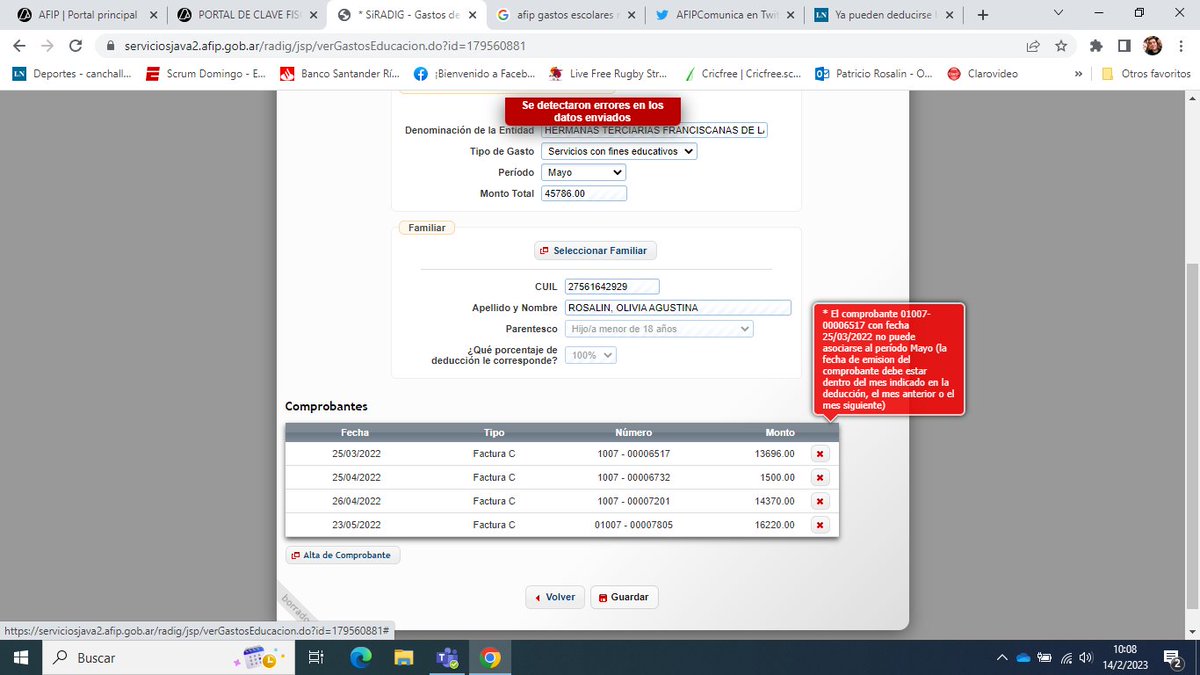This screenshot has height=675, width=1200.
Task: Delete comprobante 1007 - 00006517 row
Action: tap(820, 454)
